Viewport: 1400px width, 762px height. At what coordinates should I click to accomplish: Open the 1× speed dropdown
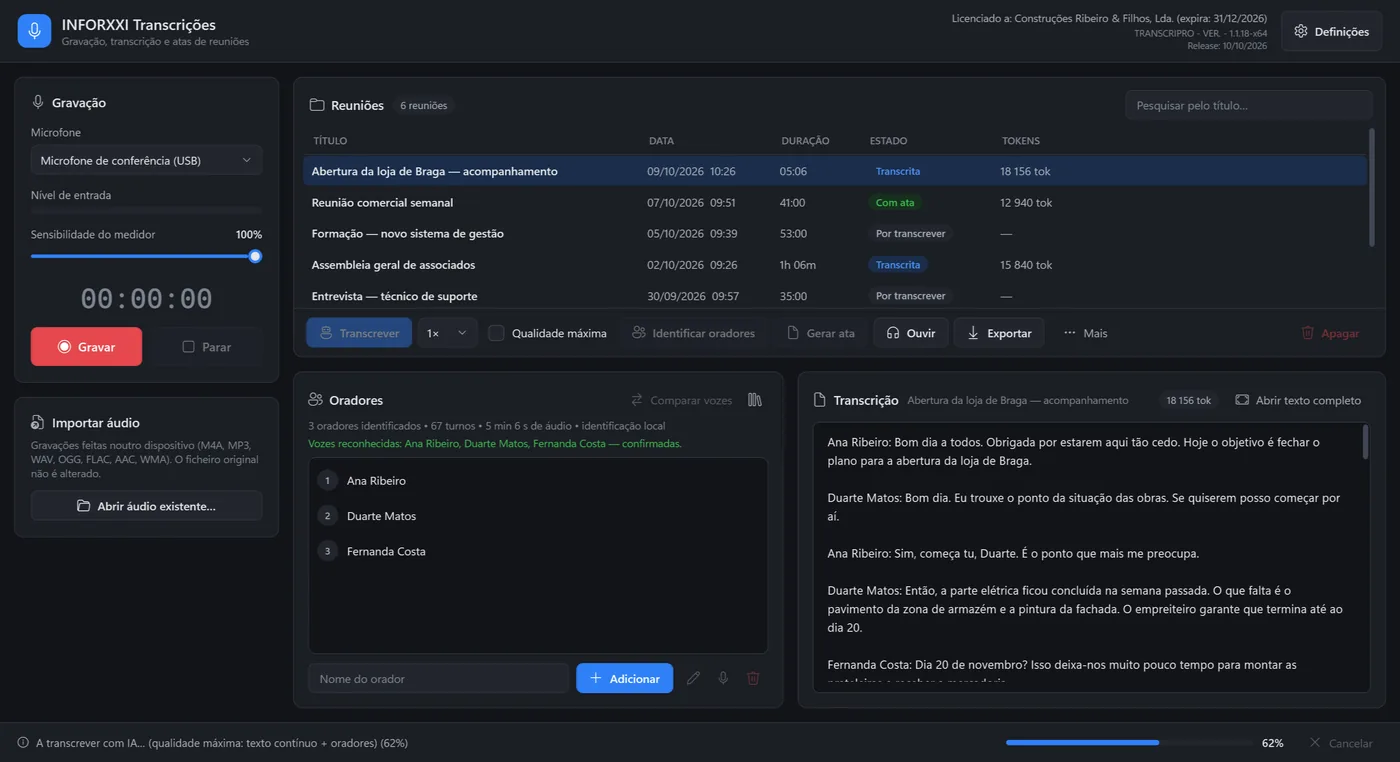coord(447,333)
